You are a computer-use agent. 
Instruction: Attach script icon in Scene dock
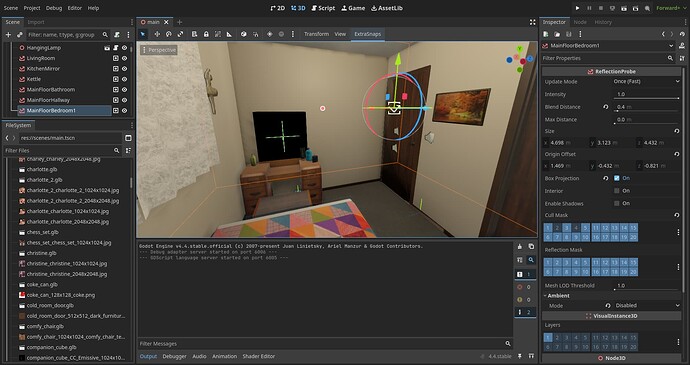[117, 34]
